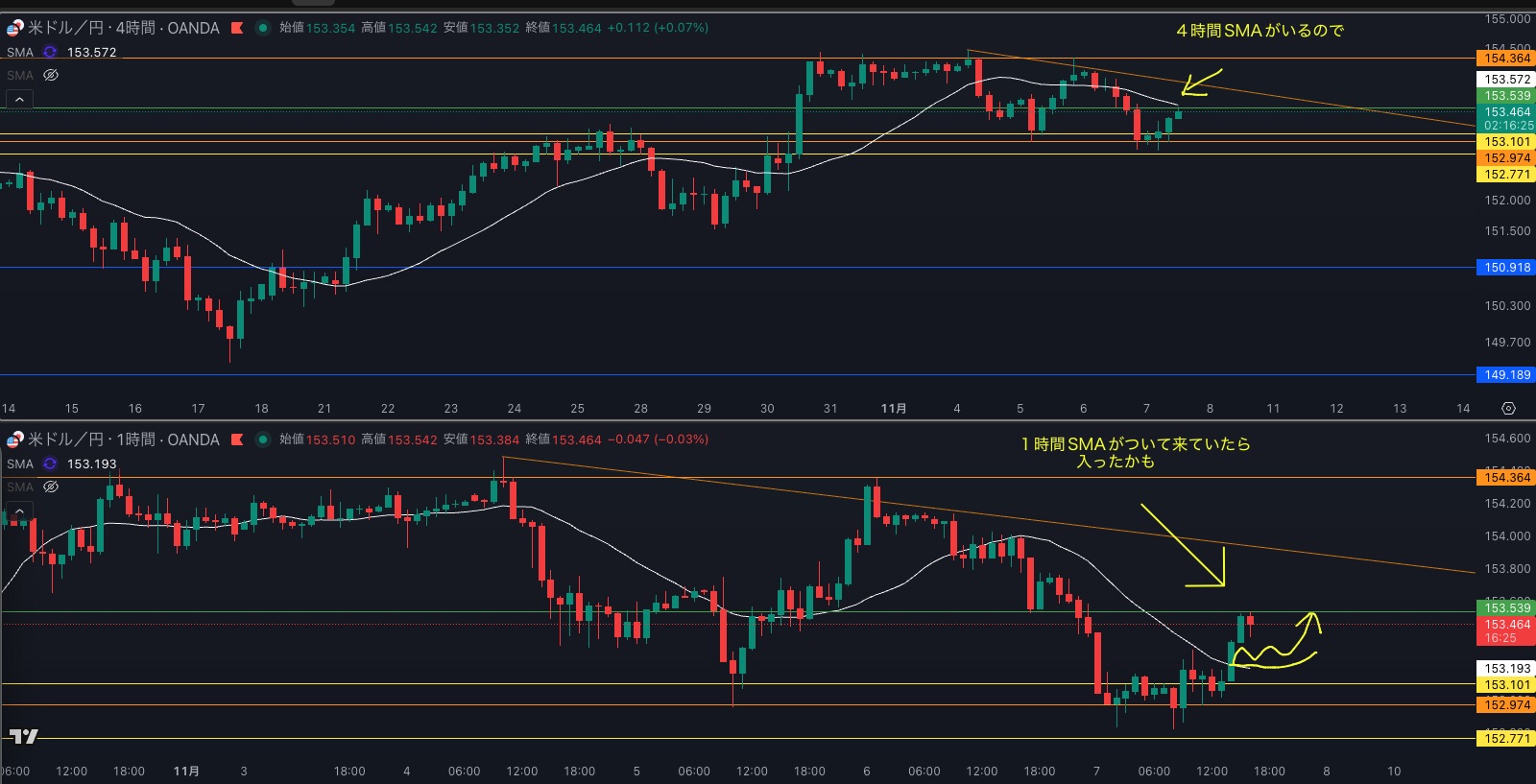Click the orange 154.364 price label on upper chart
This screenshot has width=1536, height=784.
(x=1507, y=59)
